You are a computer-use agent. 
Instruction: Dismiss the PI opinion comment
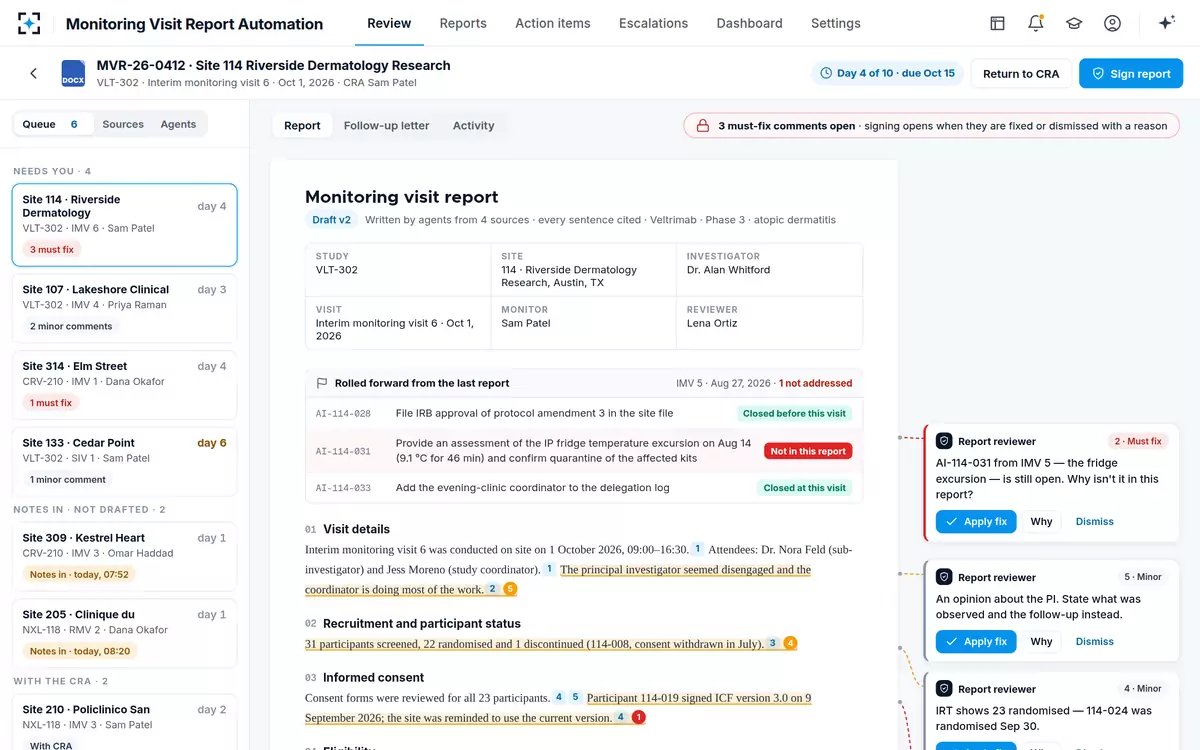pyautogui.click(x=1095, y=641)
